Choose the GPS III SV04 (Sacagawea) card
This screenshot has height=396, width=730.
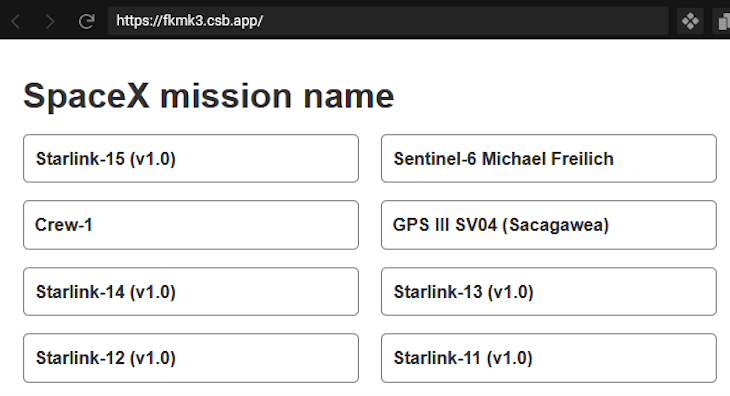pos(548,225)
